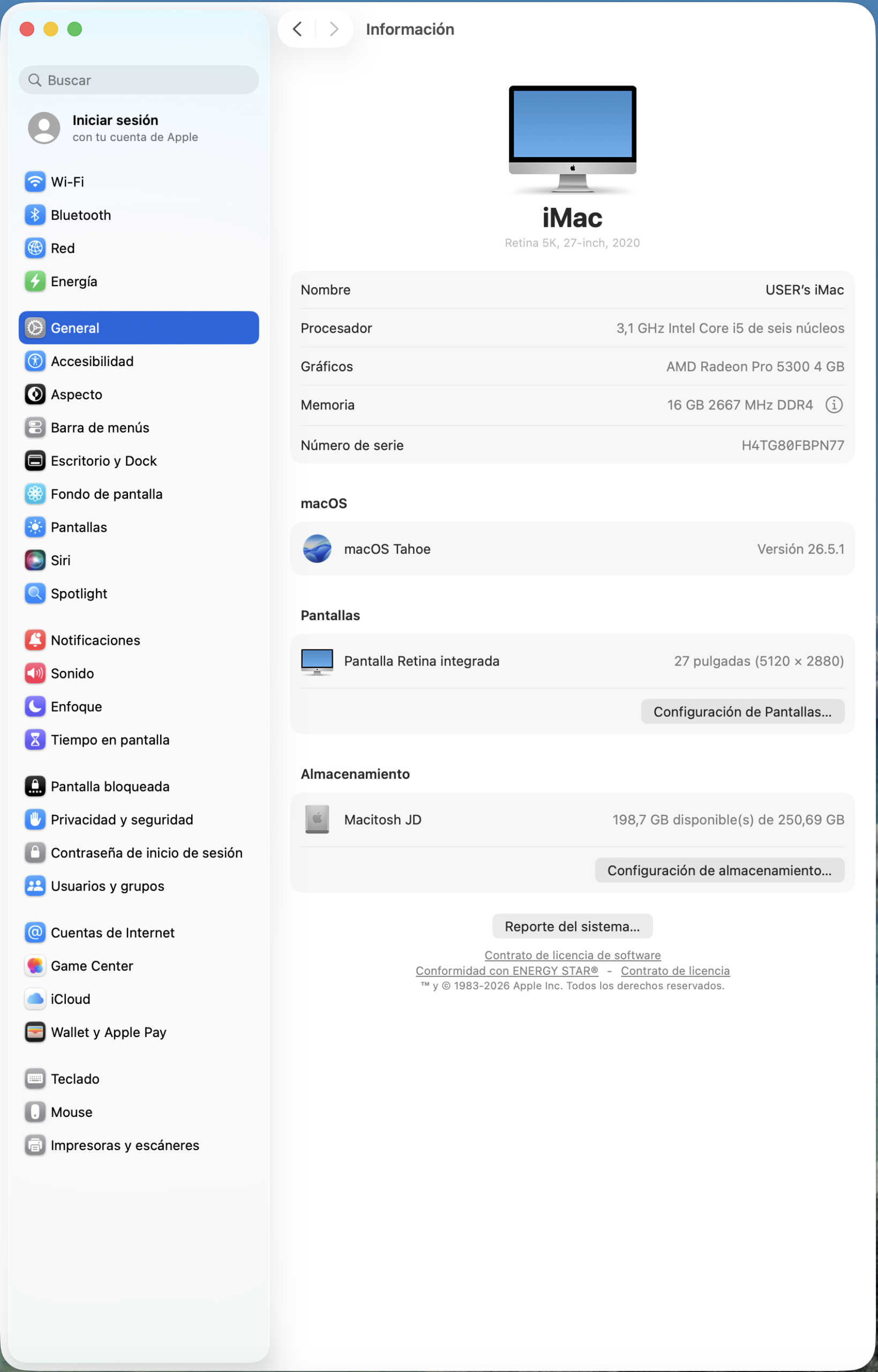Screen dimensions: 878x1372
Task: Open Game Center icon
Action: [35, 965]
